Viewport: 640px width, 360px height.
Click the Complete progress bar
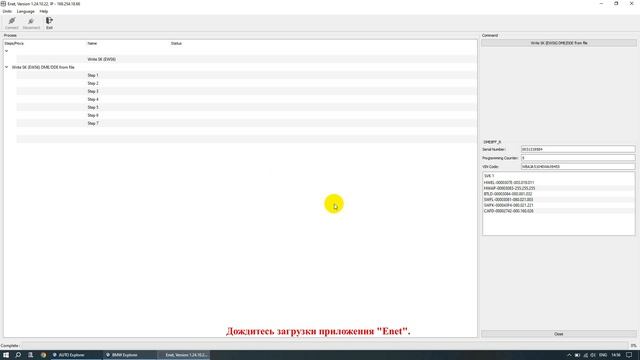pos(324,345)
